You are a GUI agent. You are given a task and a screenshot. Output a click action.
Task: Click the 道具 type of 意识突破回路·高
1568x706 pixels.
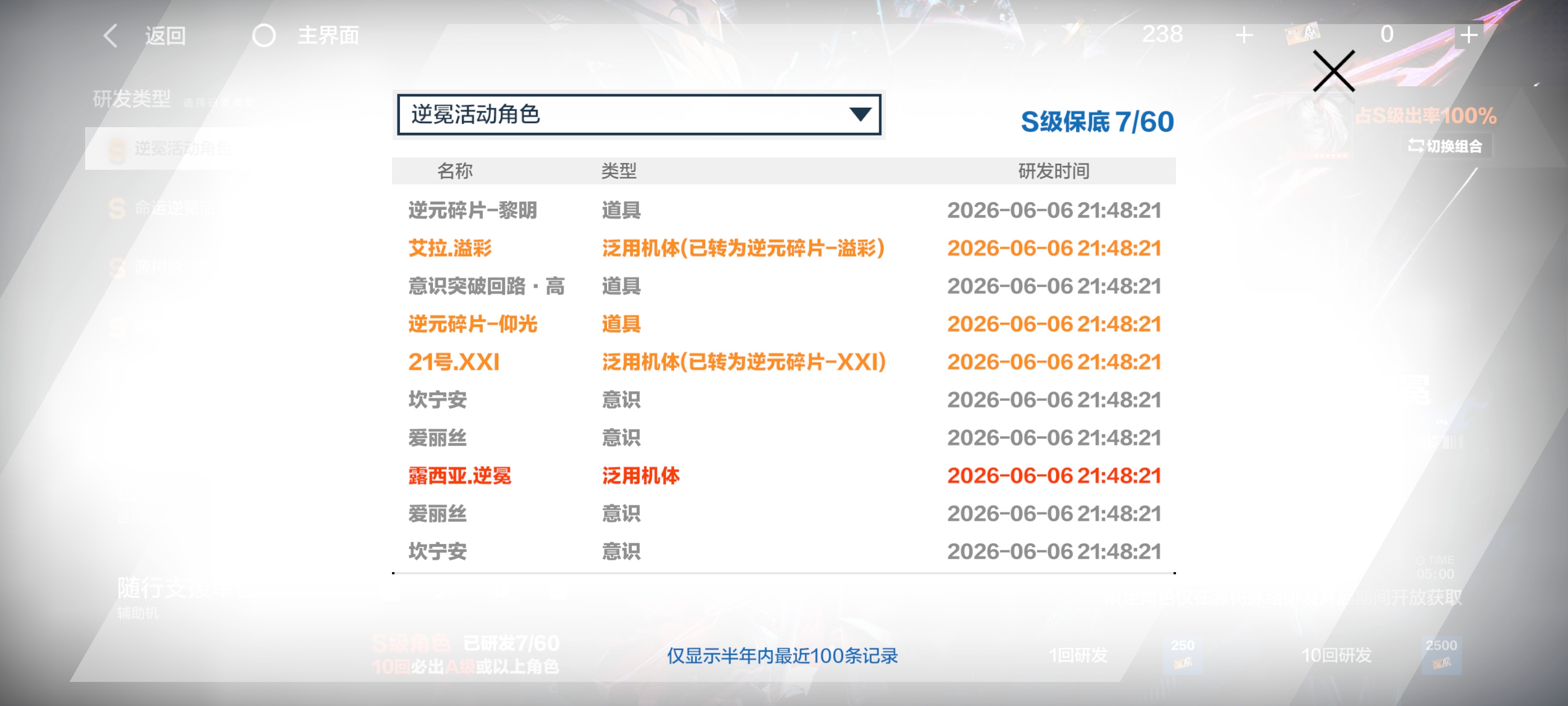(x=621, y=286)
